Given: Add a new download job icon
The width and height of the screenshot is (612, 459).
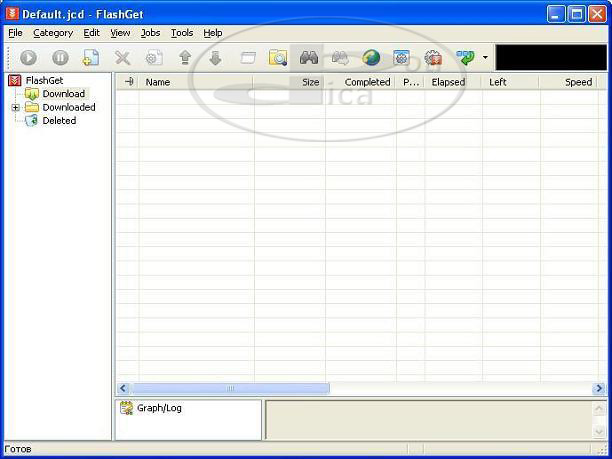Looking at the screenshot, I should [91, 59].
